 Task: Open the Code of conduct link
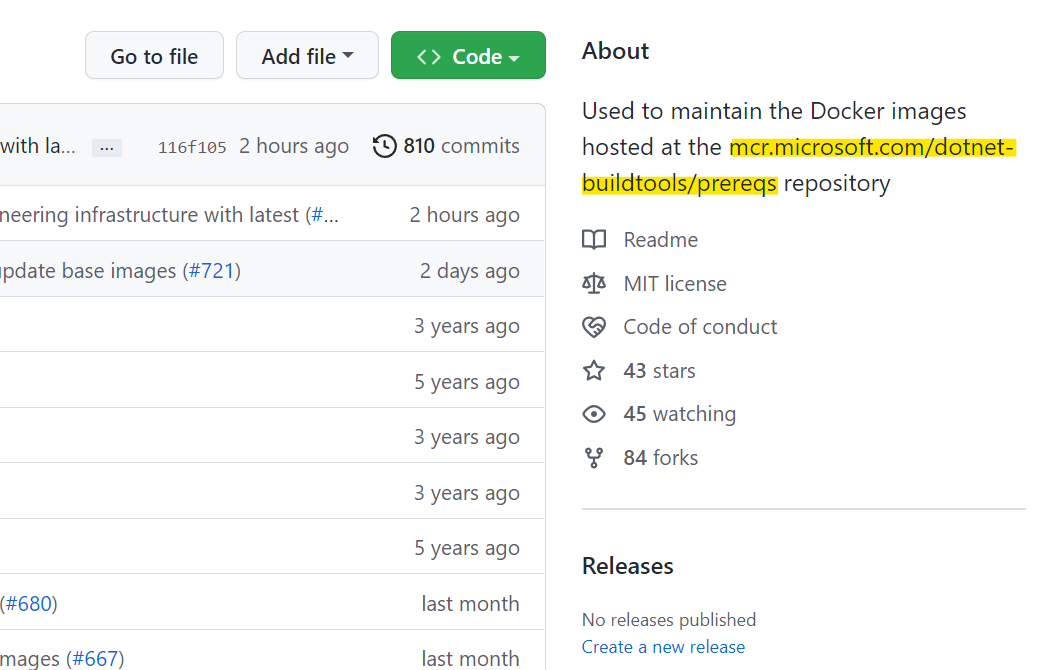pos(700,327)
